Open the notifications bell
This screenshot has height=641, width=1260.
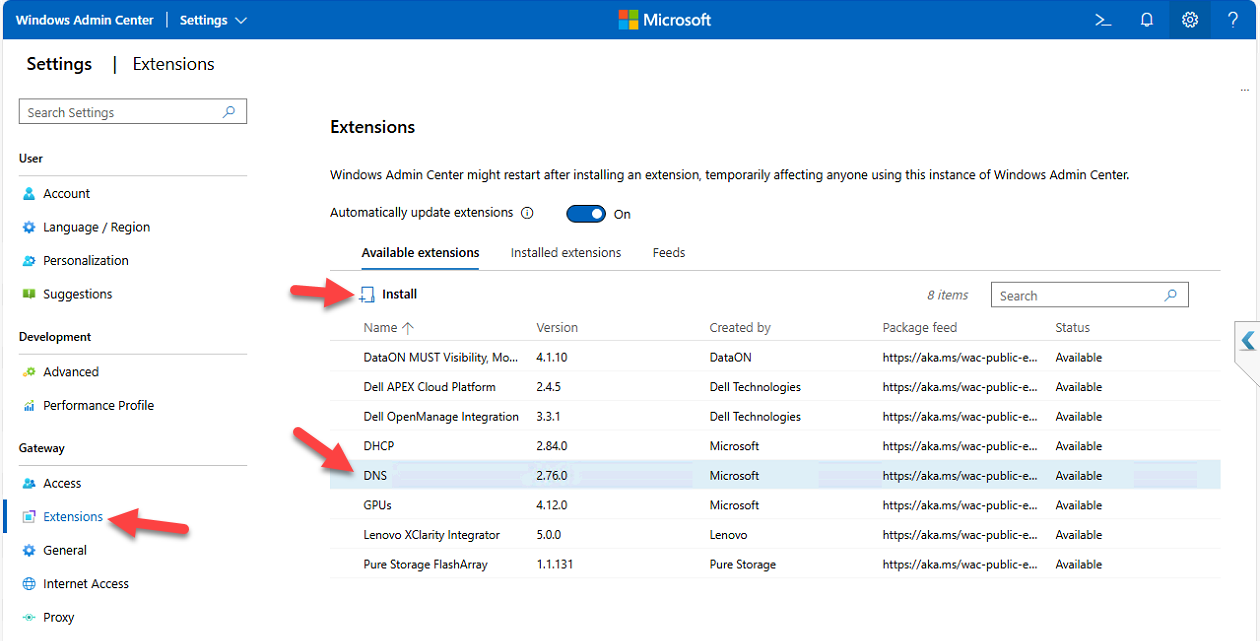[1147, 20]
